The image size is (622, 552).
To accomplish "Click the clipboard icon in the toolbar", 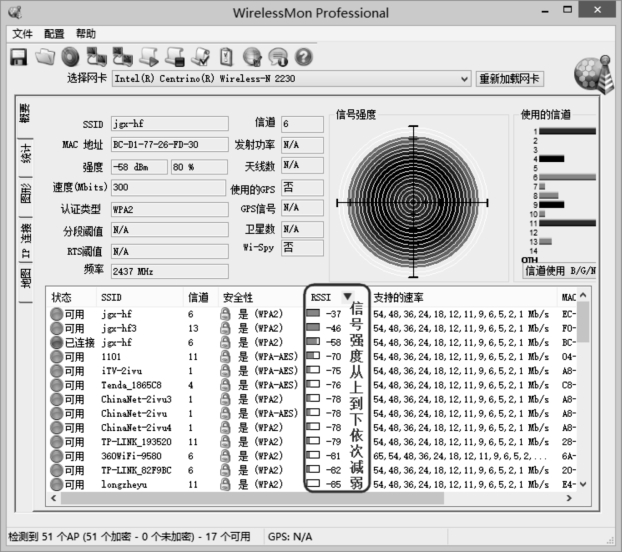I will coord(226,56).
